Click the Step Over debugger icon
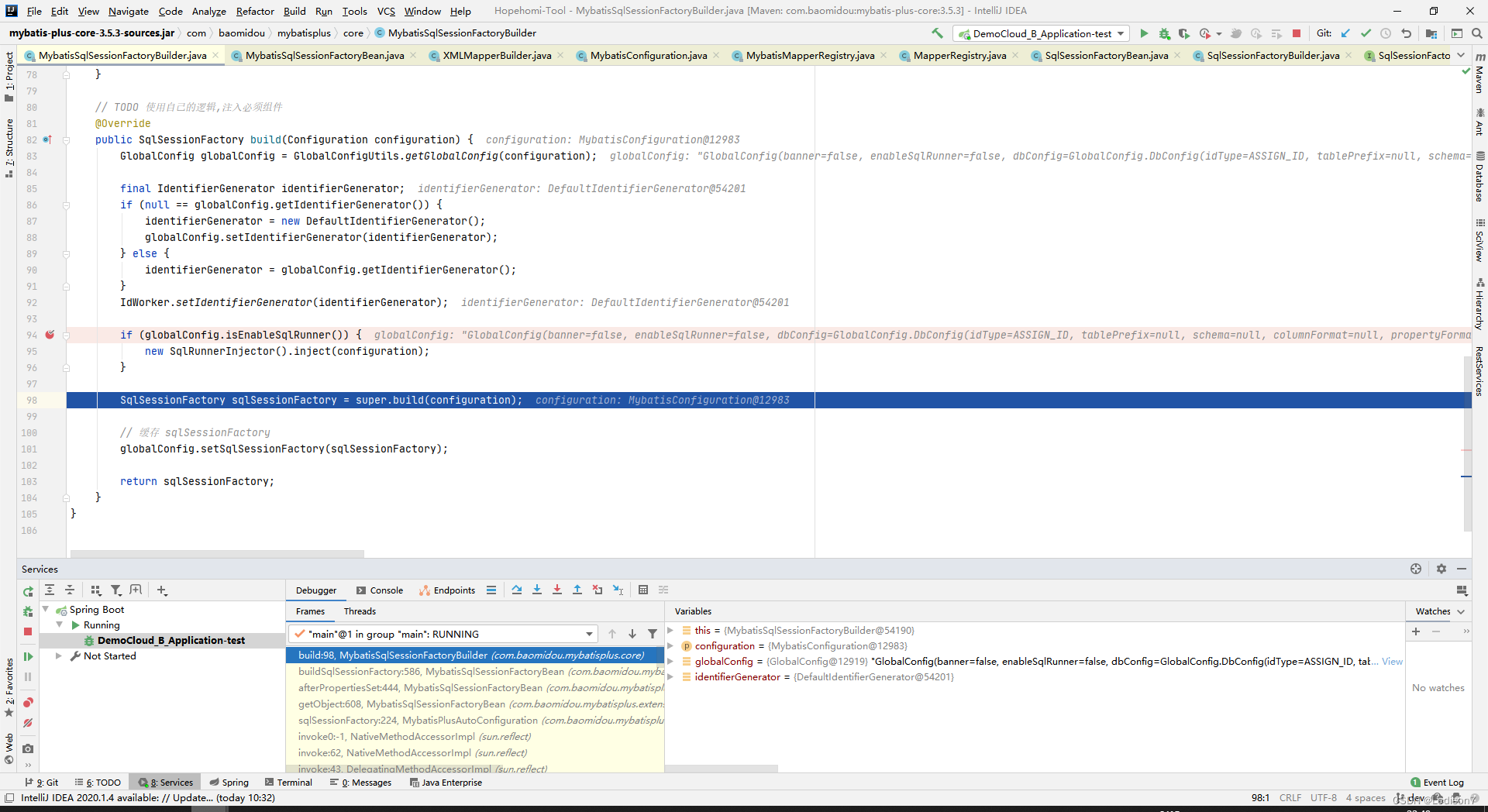This screenshot has width=1488, height=812. (517, 590)
